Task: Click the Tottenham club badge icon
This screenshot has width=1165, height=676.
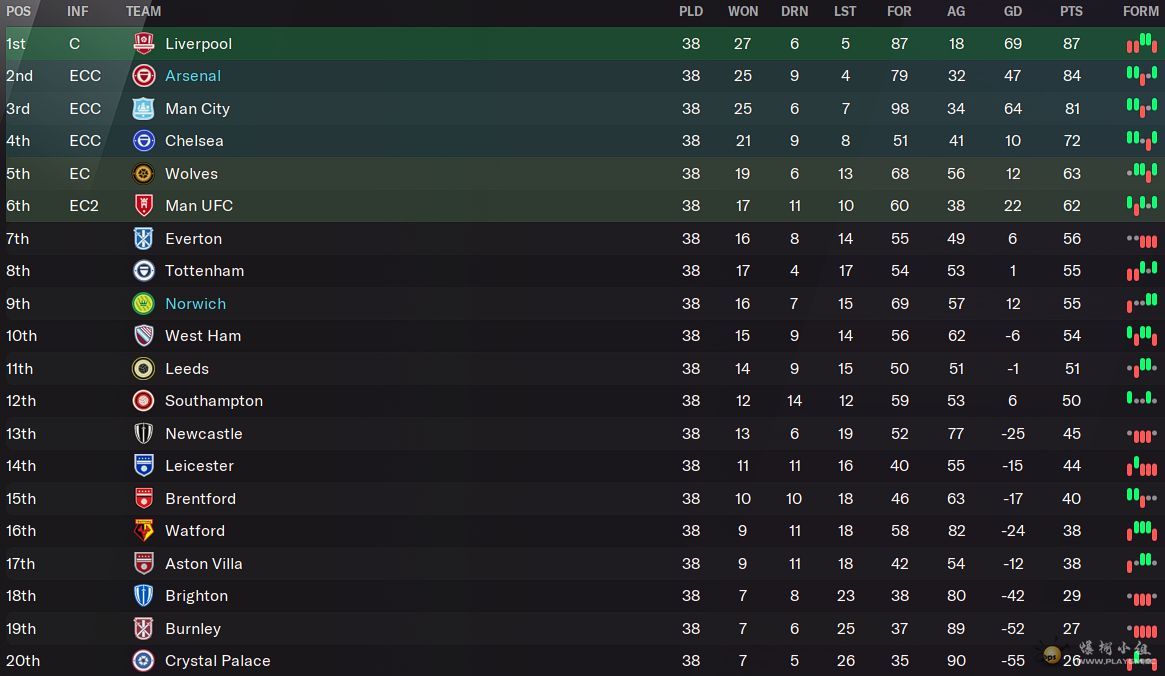Action: point(144,271)
